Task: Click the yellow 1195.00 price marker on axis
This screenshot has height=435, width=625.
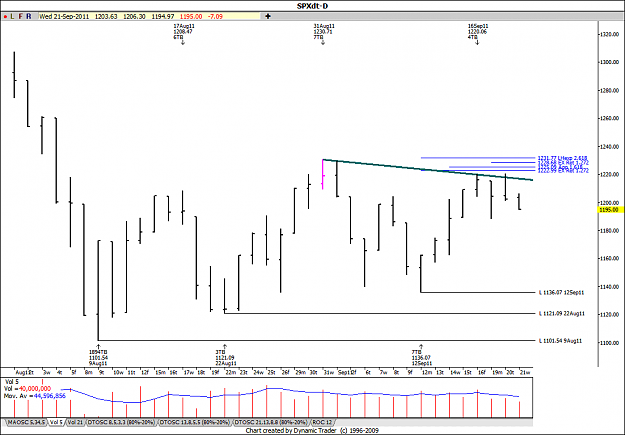Action: [610, 210]
